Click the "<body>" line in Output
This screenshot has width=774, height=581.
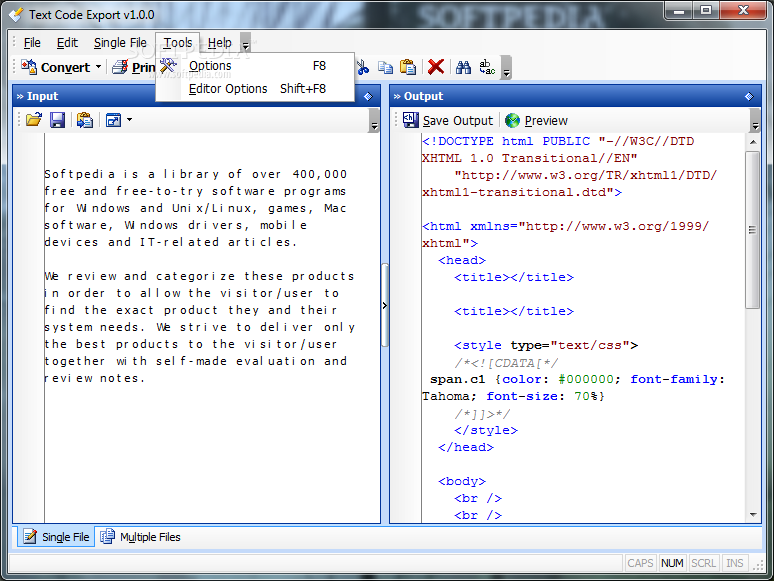[x=462, y=481]
